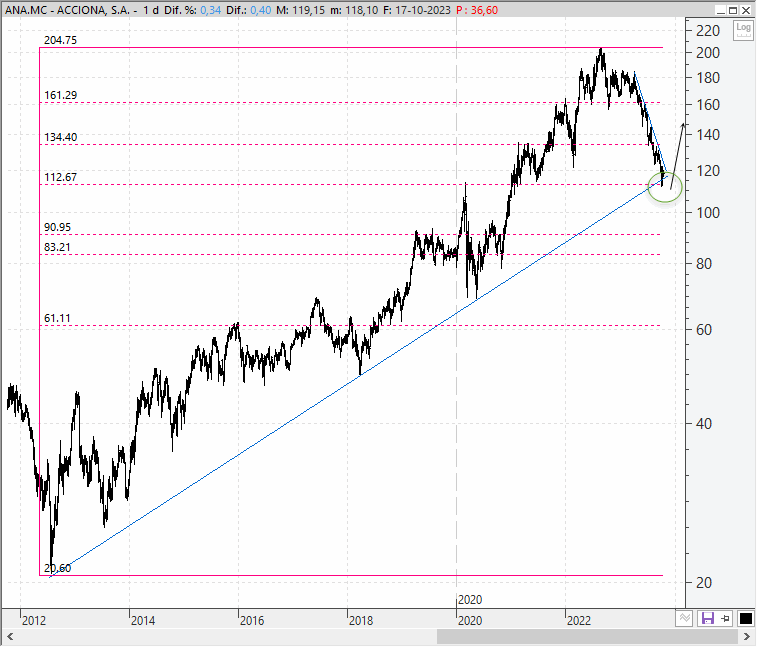Screen dimensions: 757x647
Task: Click the horizontal scrollbar left arrow
Action: [10, 636]
